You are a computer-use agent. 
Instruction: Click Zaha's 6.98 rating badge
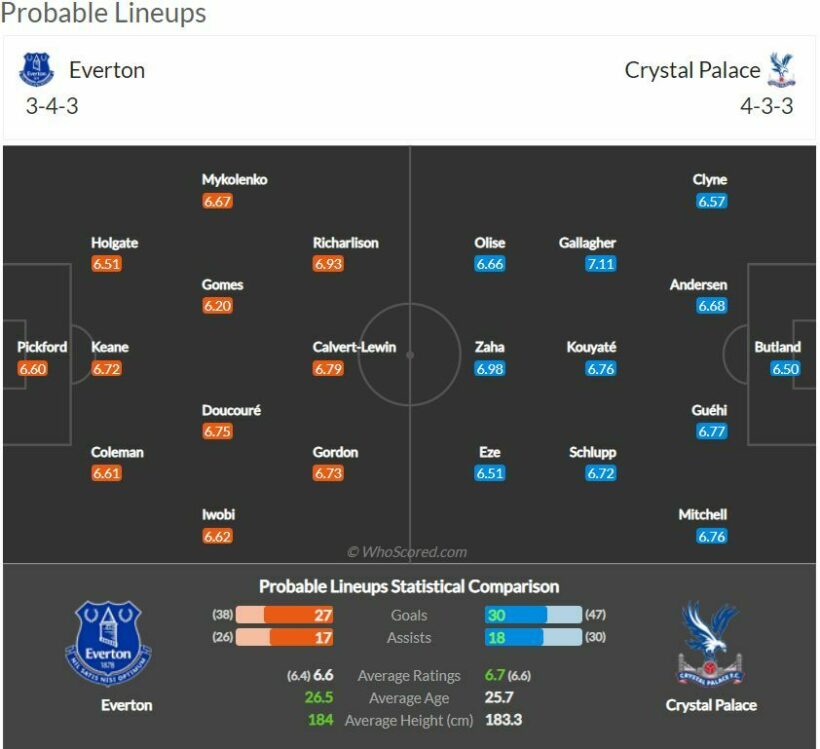(x=490, y=369)
